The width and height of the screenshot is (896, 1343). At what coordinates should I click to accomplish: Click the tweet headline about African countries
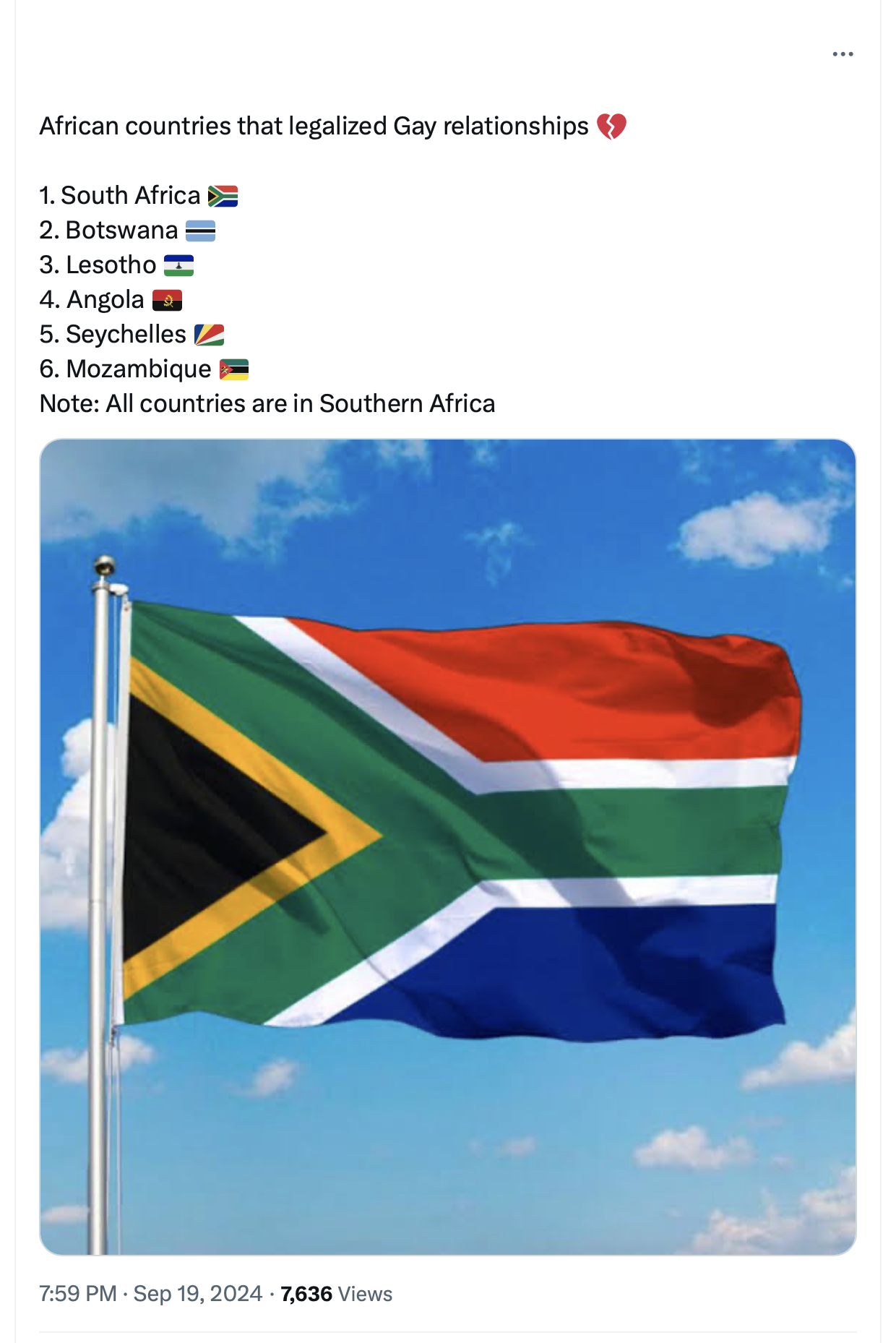point(314,126)
